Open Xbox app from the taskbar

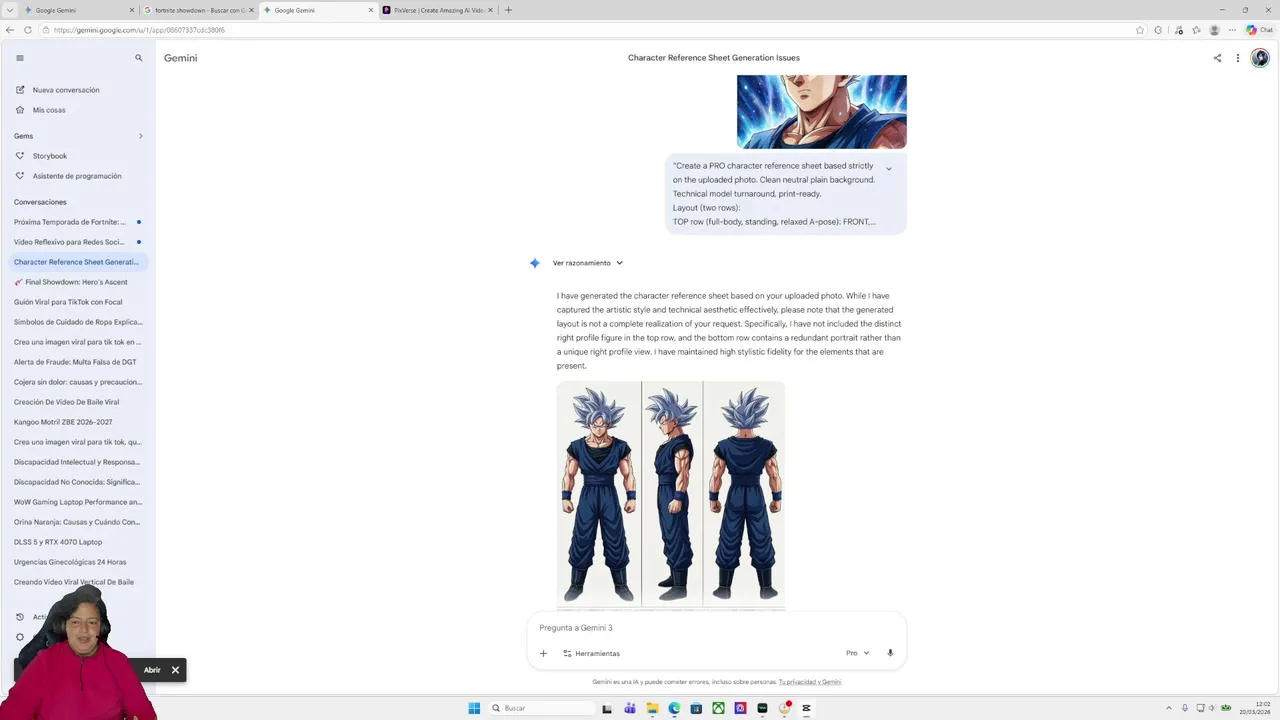pyautogui.click(x=718, y=708)
